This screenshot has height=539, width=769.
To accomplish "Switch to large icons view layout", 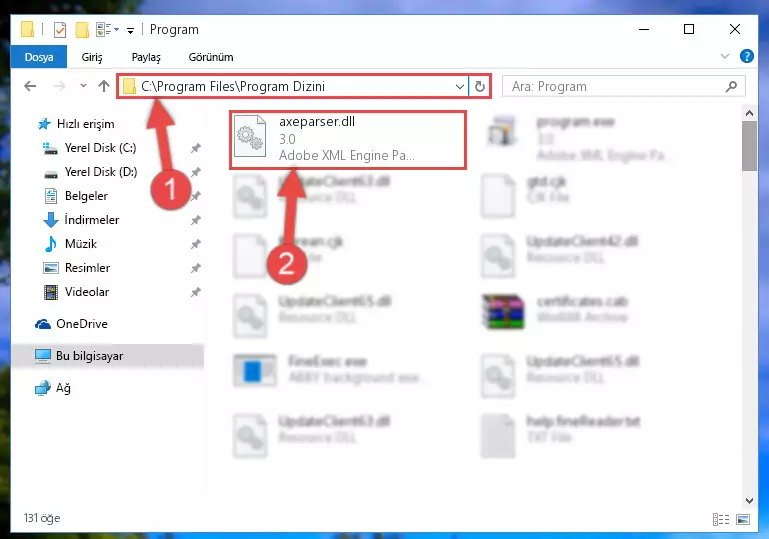I will (x=743, y=519).
